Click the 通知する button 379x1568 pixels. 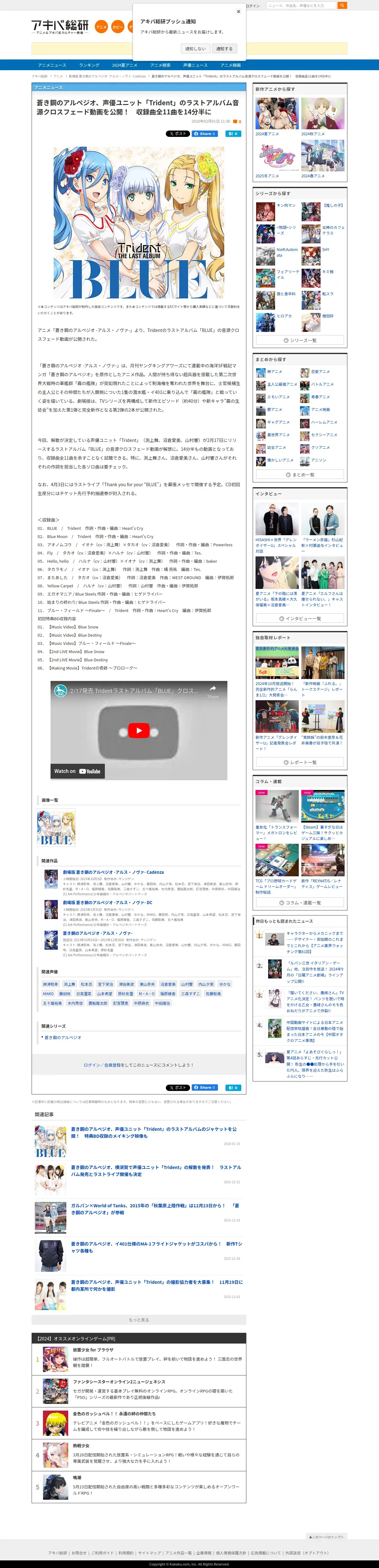(x=224, y=49)
